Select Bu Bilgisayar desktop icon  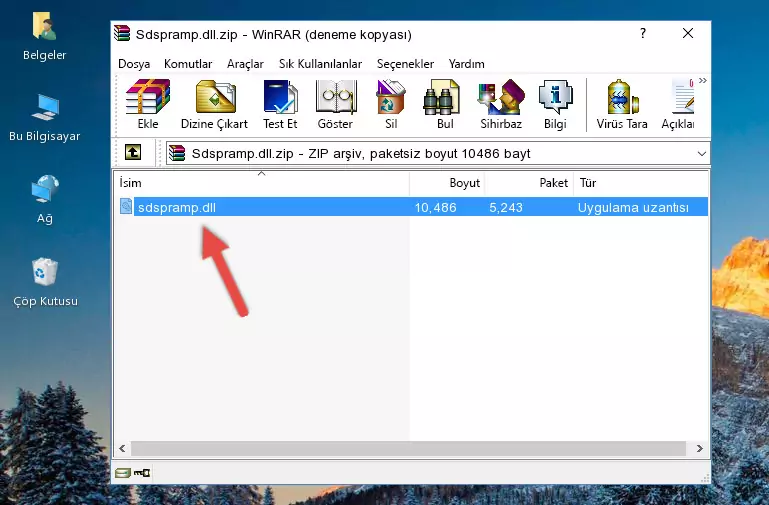45,118
